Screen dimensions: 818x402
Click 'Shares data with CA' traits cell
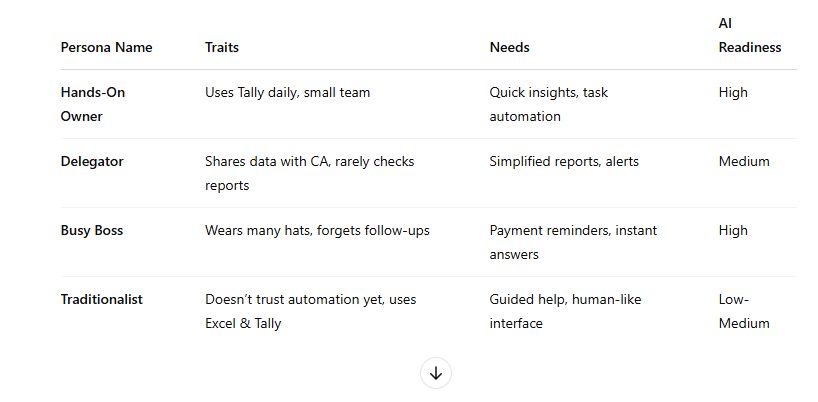tap(309, 173)
